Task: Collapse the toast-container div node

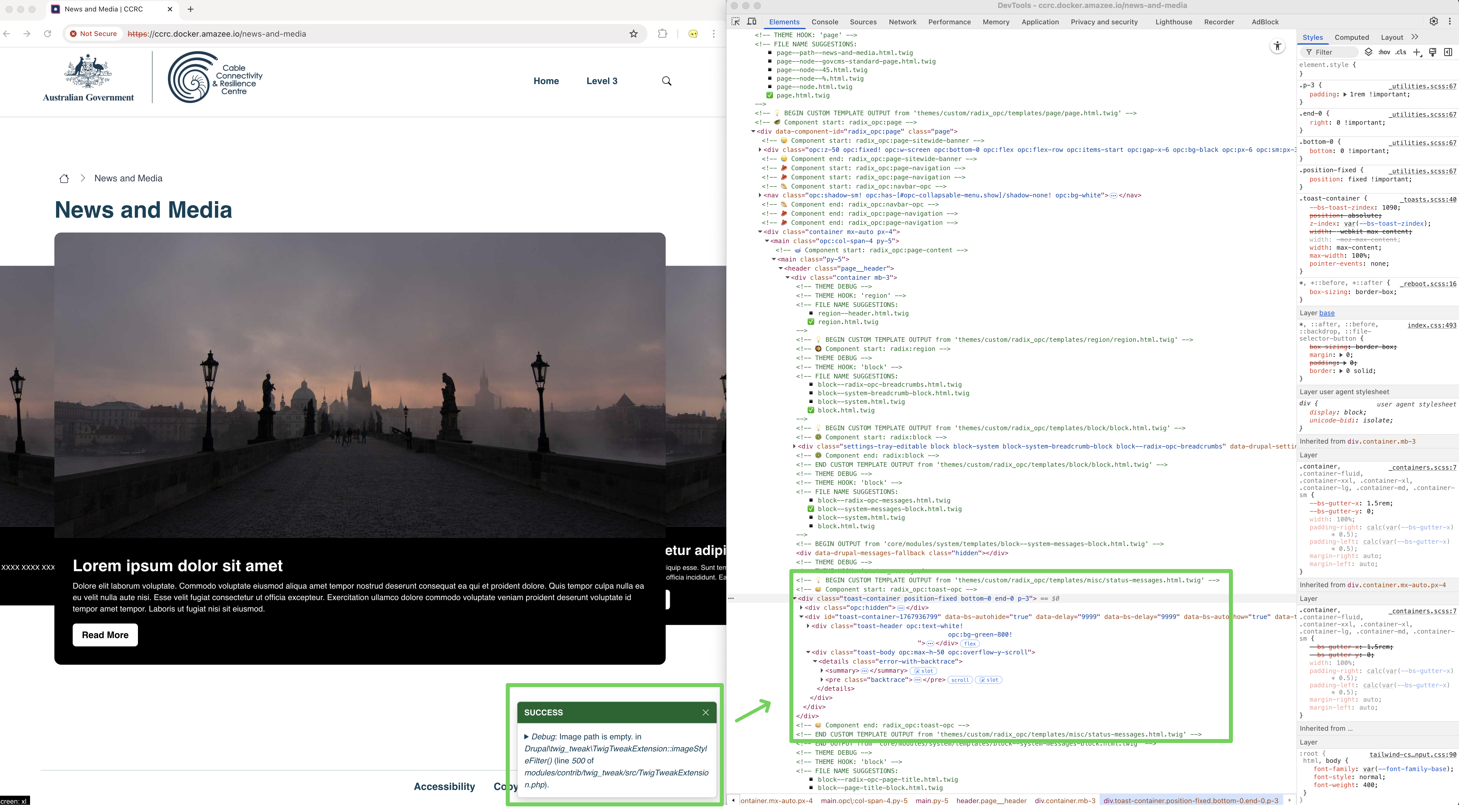Action: point(795,598)
